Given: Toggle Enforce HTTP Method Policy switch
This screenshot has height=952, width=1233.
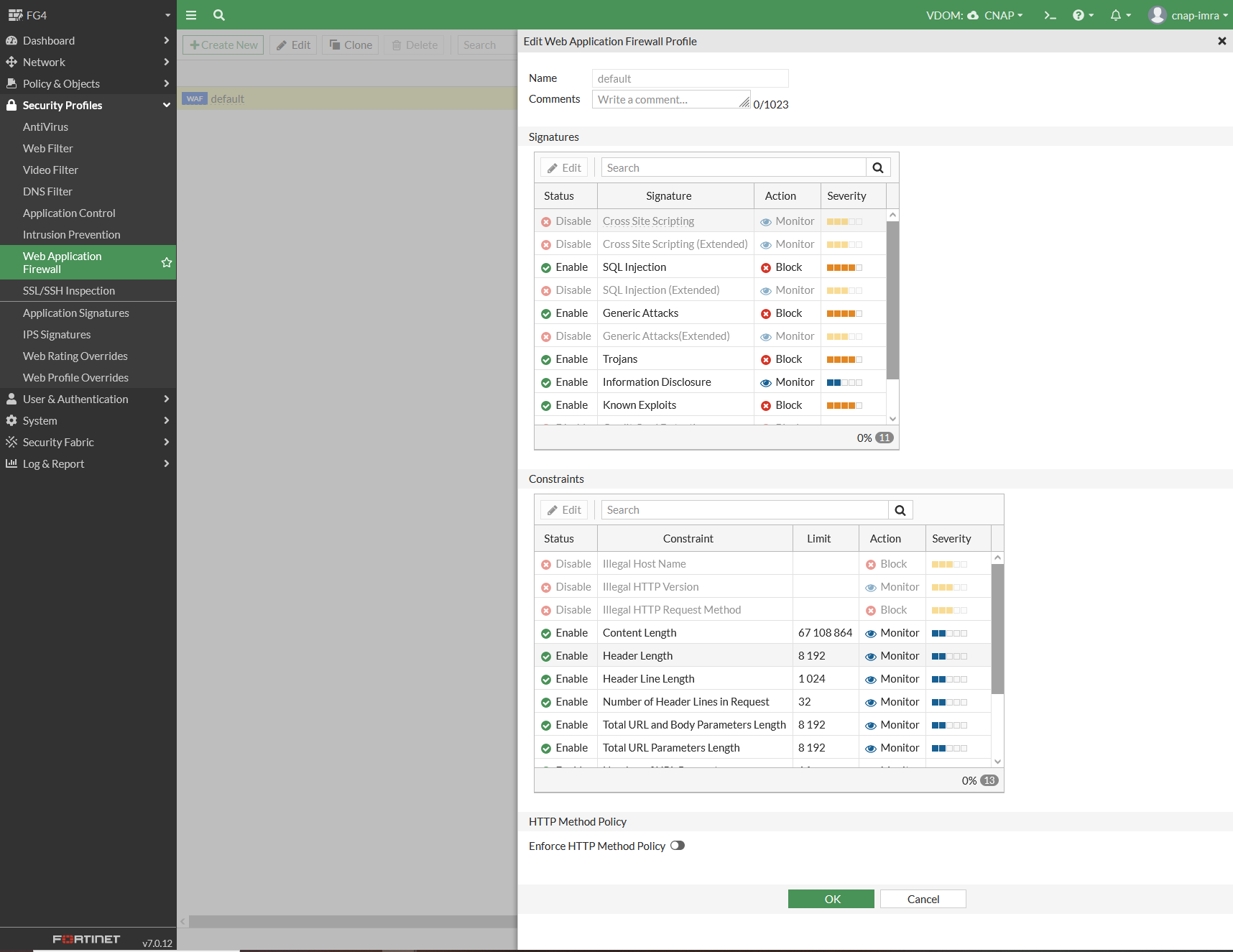Looking at the screenshot, I should point(678,846).
